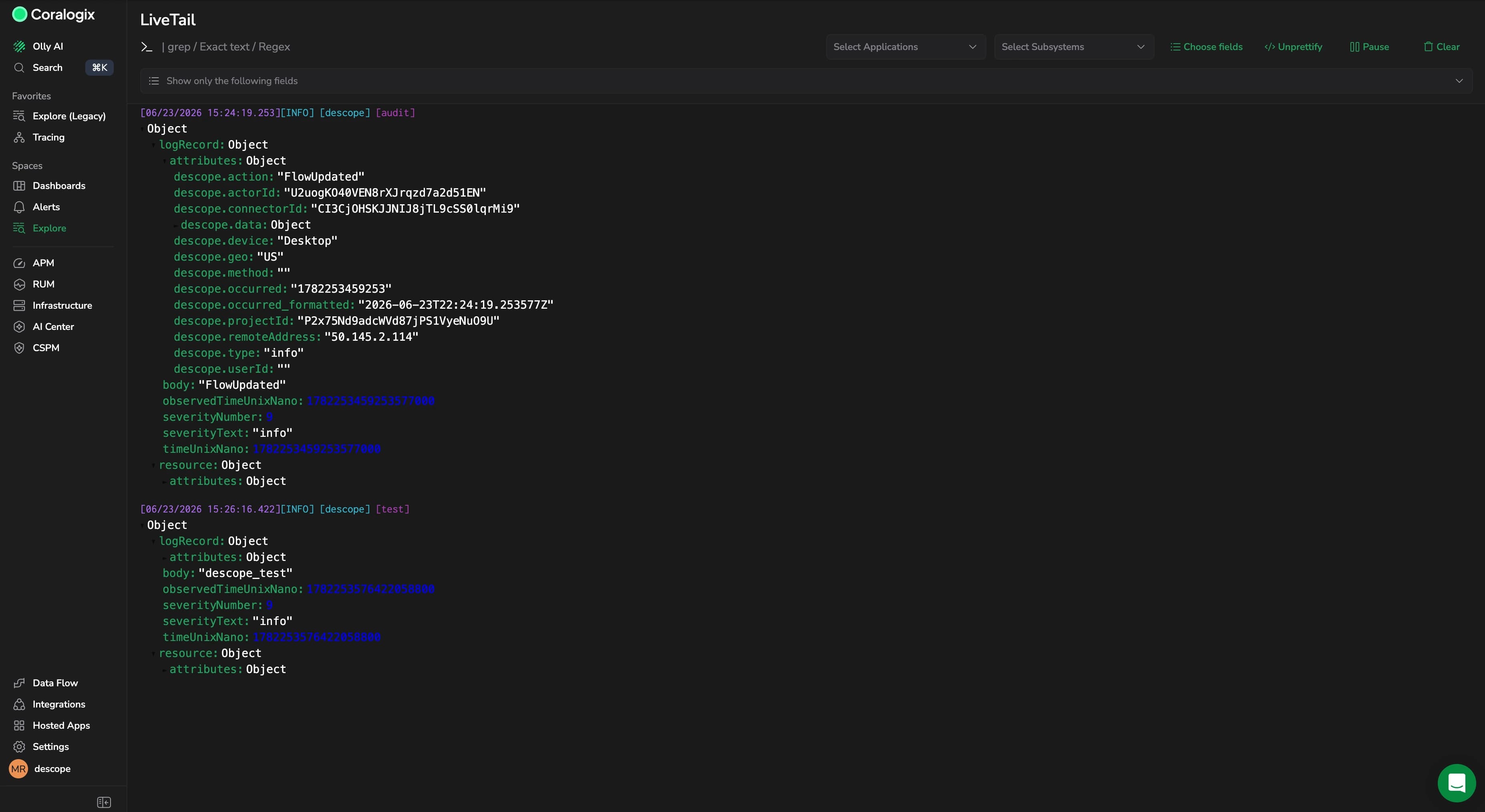This screenshot has height=812, width=1485.
Task: Click the Explore sidebar icon
Action: 19,228
